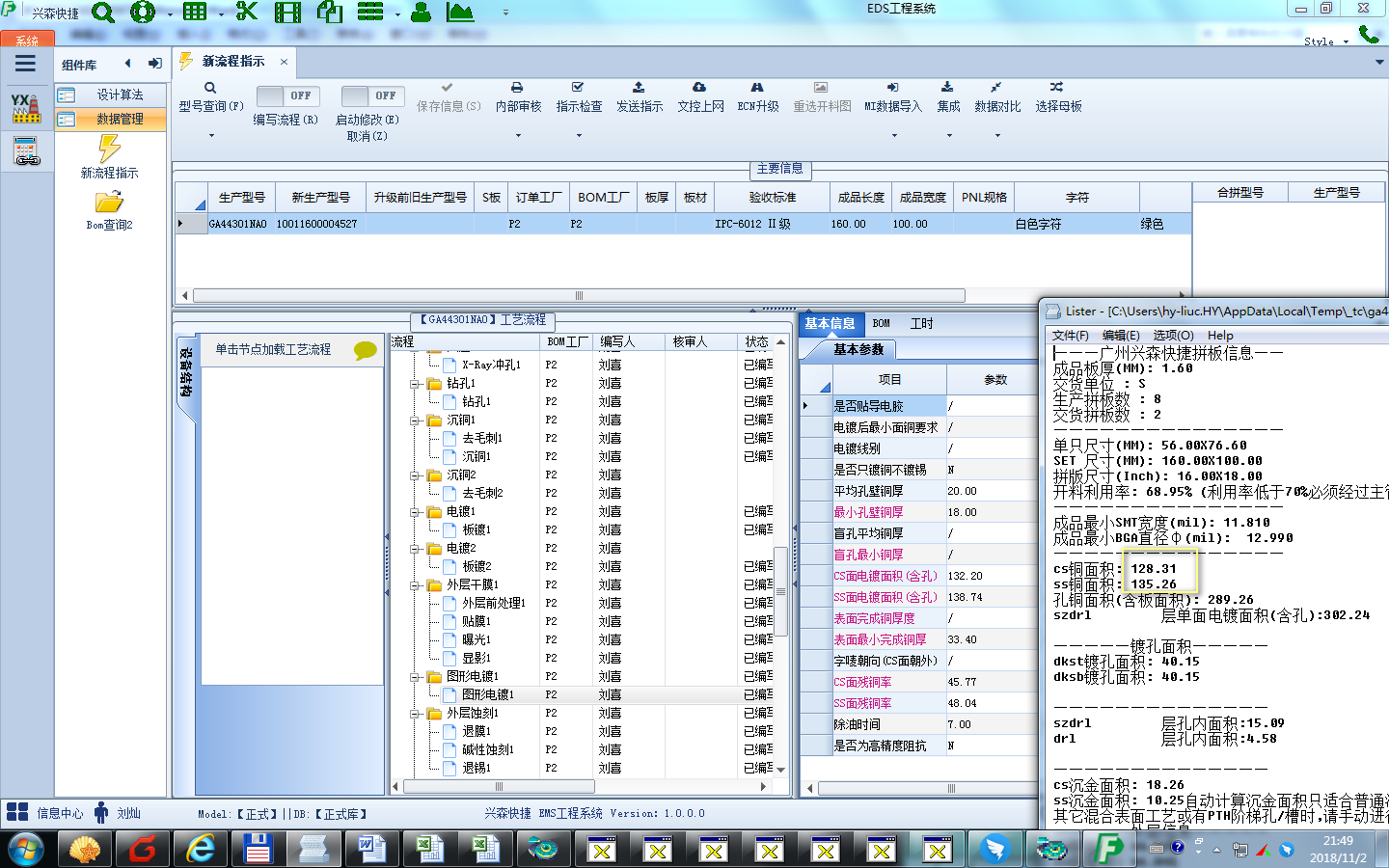Collapse the 图形电镀1 folder node
Screen dimensions: 1389x868
(x=416, y=676)
